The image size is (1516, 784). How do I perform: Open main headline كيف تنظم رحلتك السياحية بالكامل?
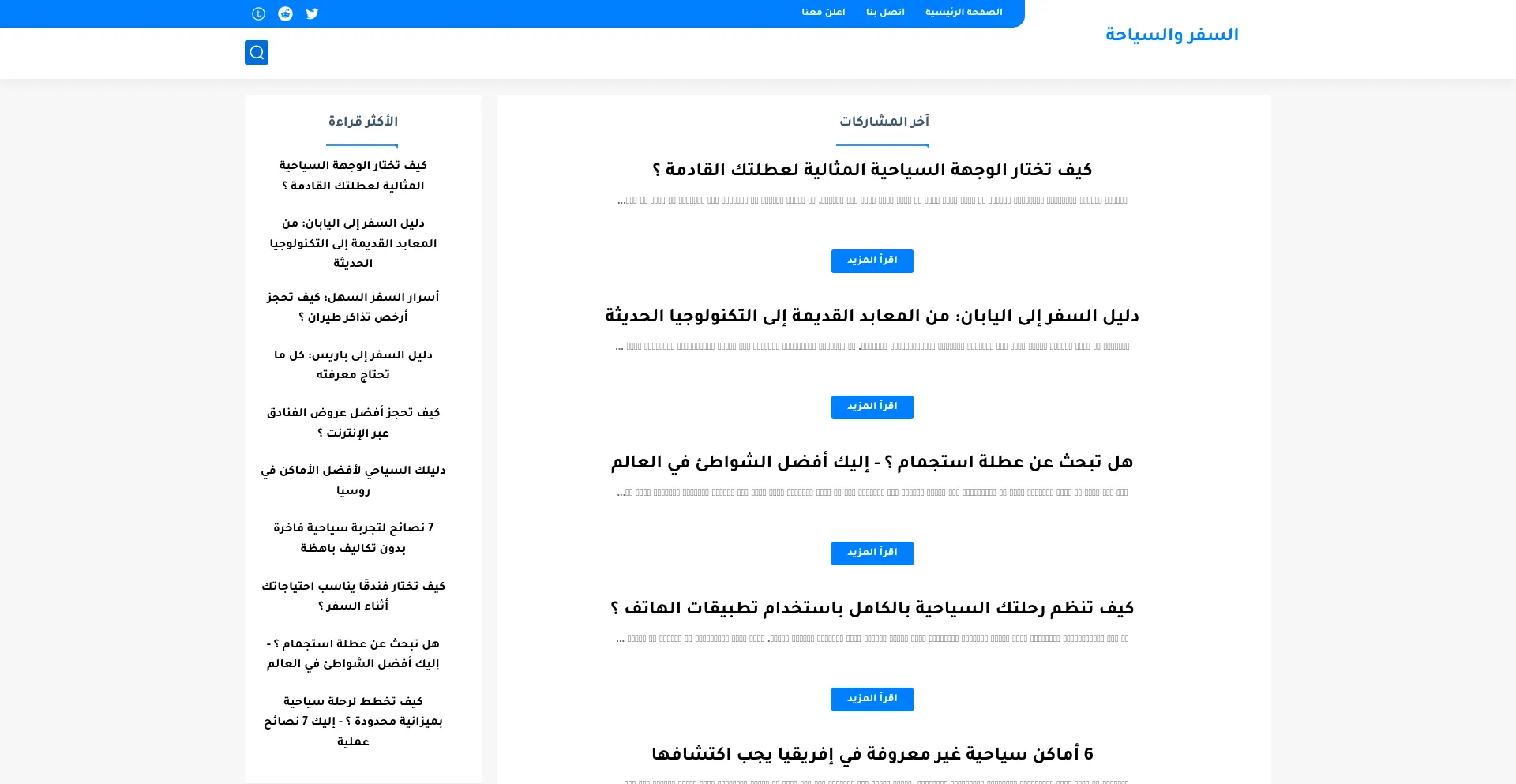pos(872,609)
